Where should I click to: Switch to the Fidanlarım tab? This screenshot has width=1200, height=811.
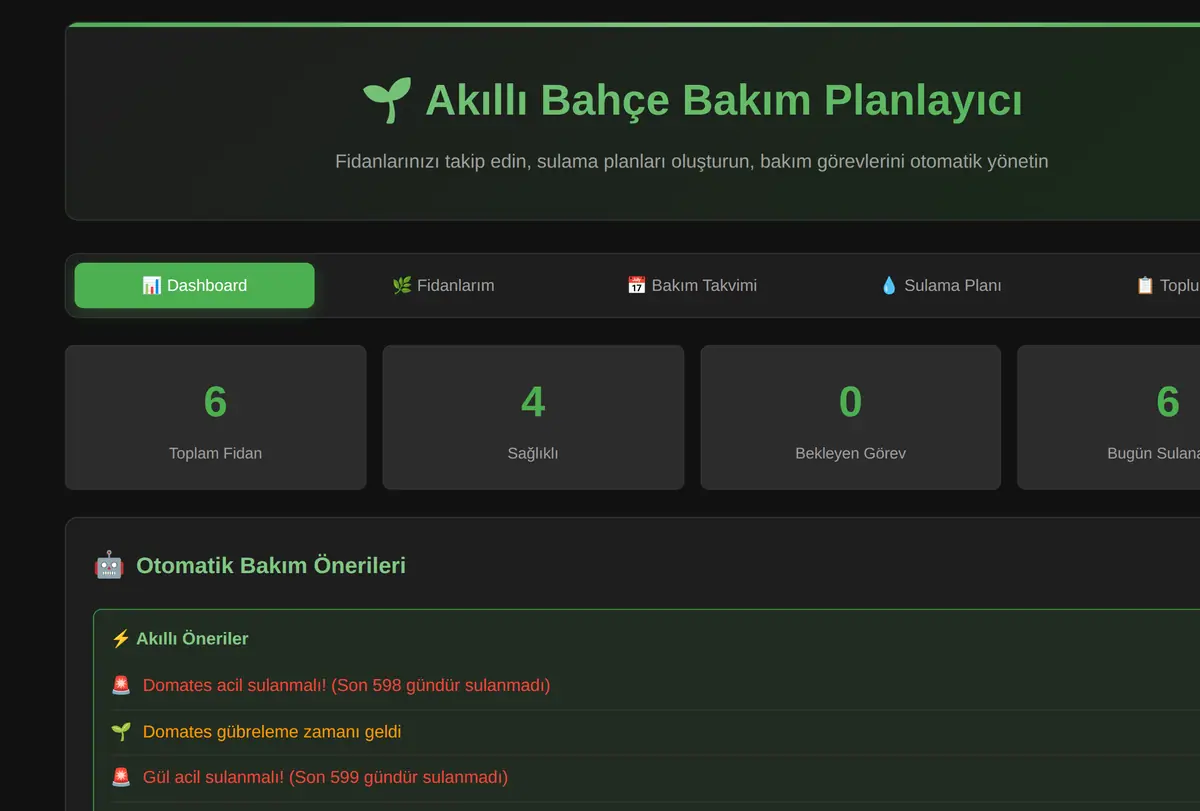(x=443, y=285)
